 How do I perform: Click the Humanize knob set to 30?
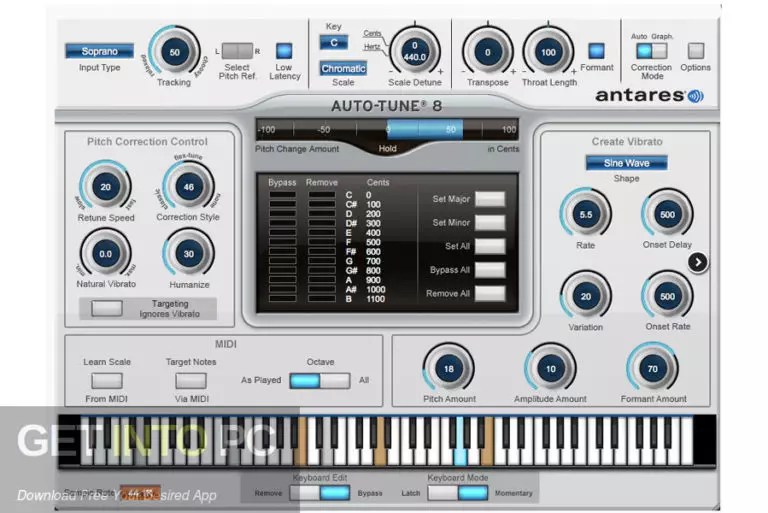(x=189, y=254)
